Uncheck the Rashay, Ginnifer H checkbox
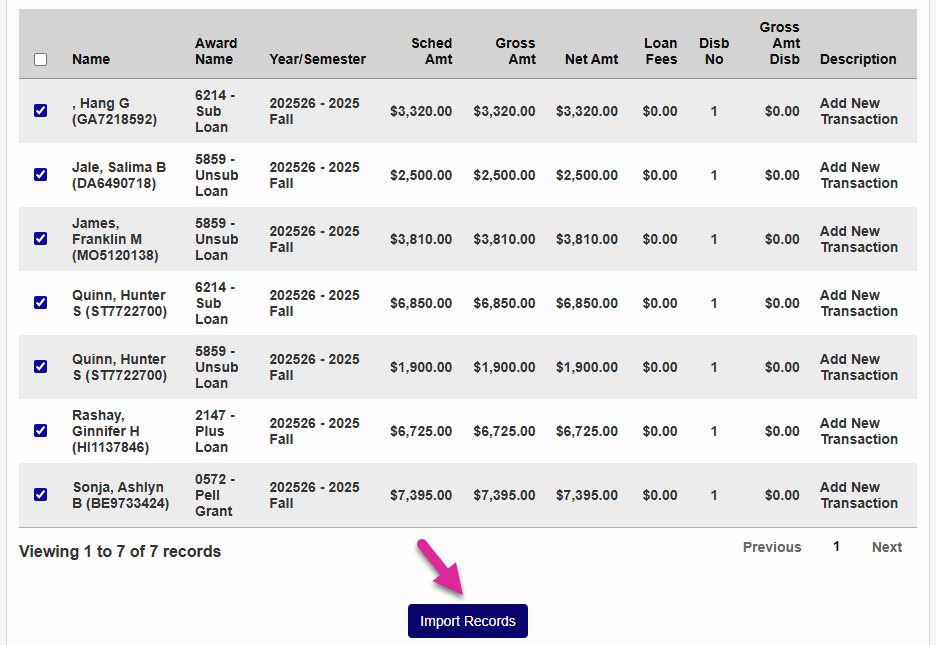 [40, 431]
